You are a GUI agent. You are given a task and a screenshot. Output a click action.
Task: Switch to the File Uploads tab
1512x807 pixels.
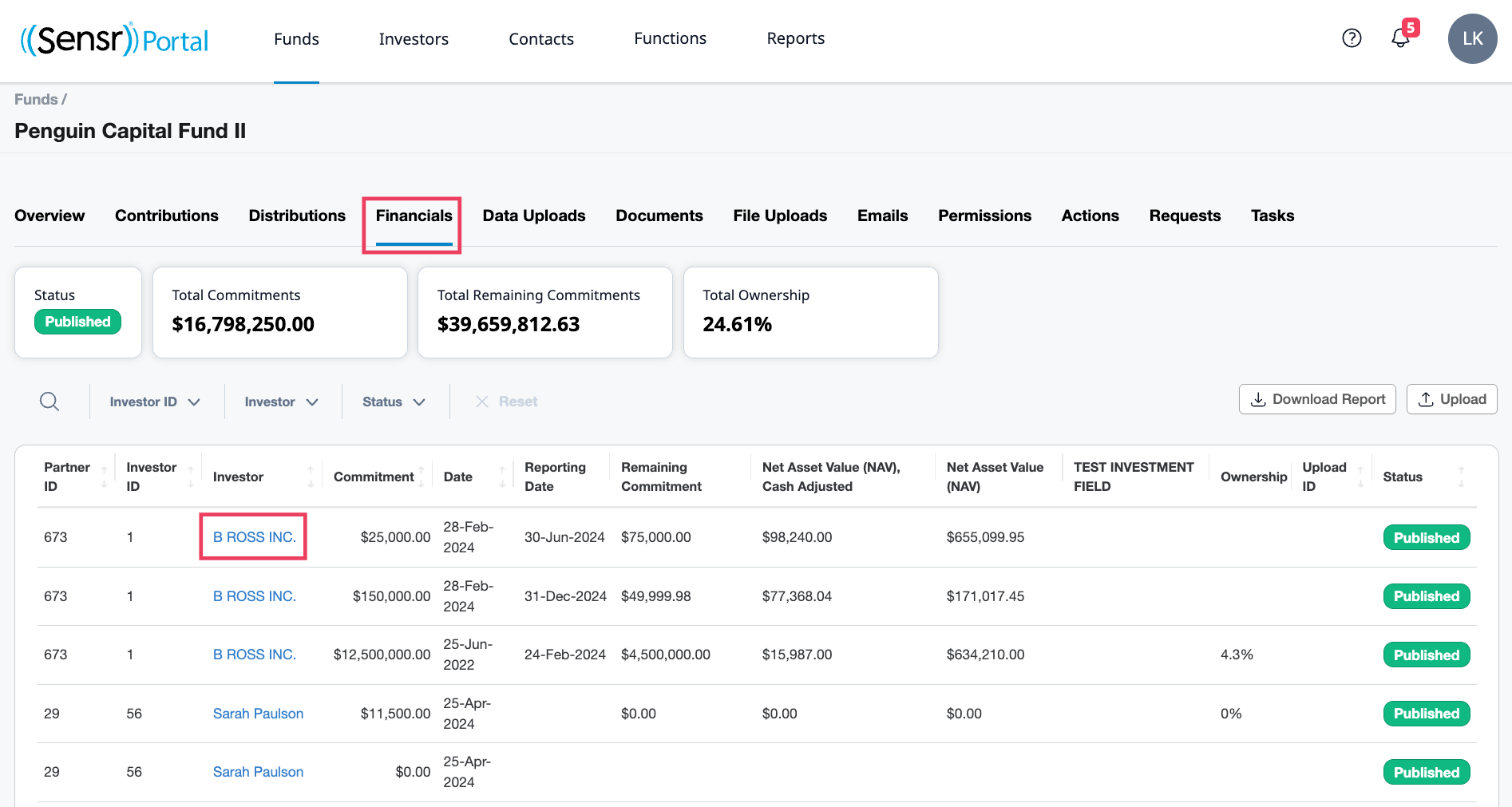pos(780,216)
